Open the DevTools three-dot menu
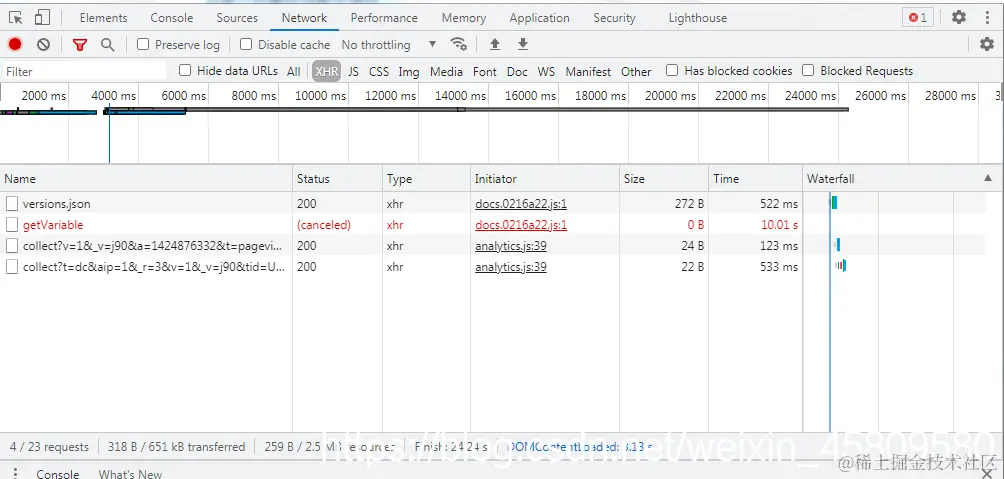This screenshot has height=479, width=1004. [987, 17]
